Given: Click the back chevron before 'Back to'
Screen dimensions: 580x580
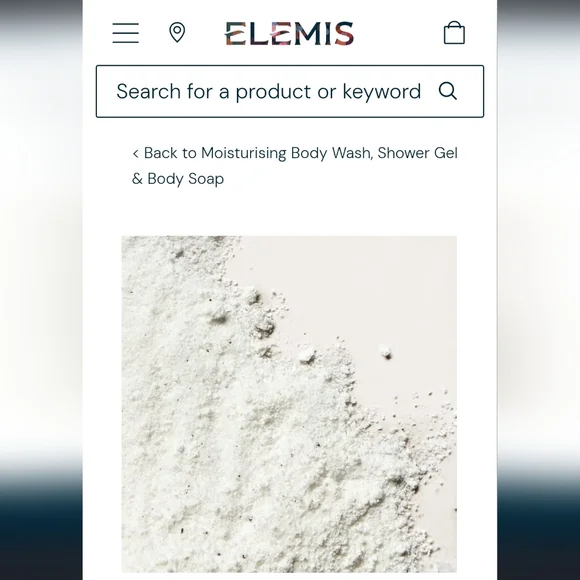Looking at the screenshot, I should tap(136, 154).
